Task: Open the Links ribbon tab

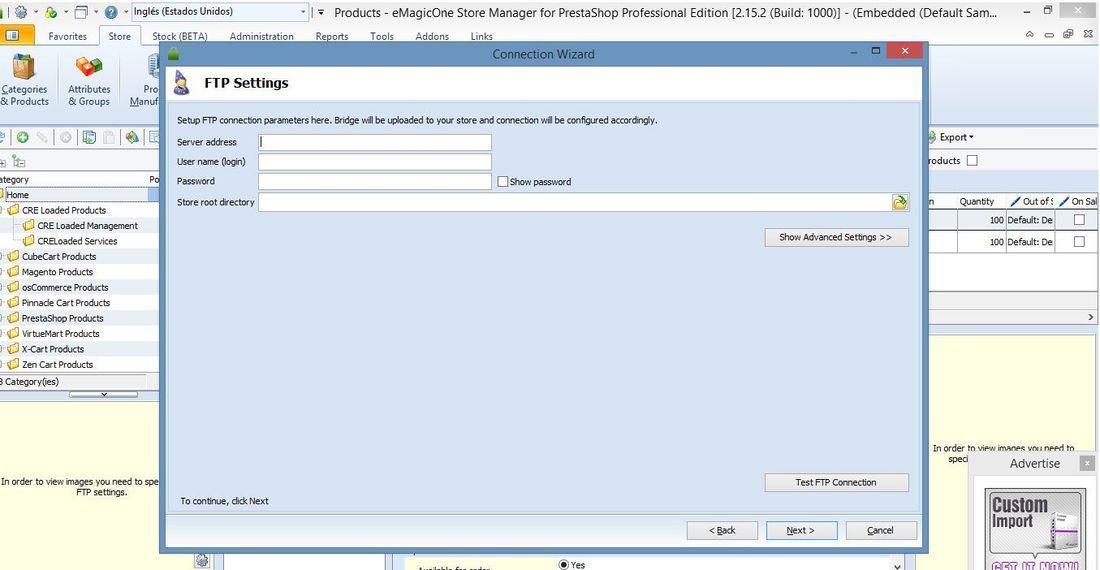Action: coord(481,36)
